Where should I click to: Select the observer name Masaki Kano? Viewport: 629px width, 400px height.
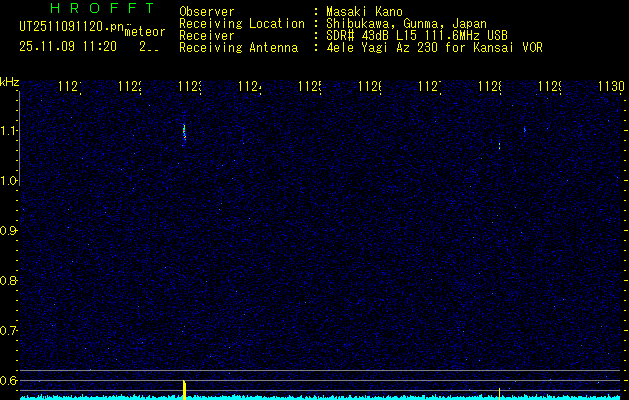click(x=364, y=12)
